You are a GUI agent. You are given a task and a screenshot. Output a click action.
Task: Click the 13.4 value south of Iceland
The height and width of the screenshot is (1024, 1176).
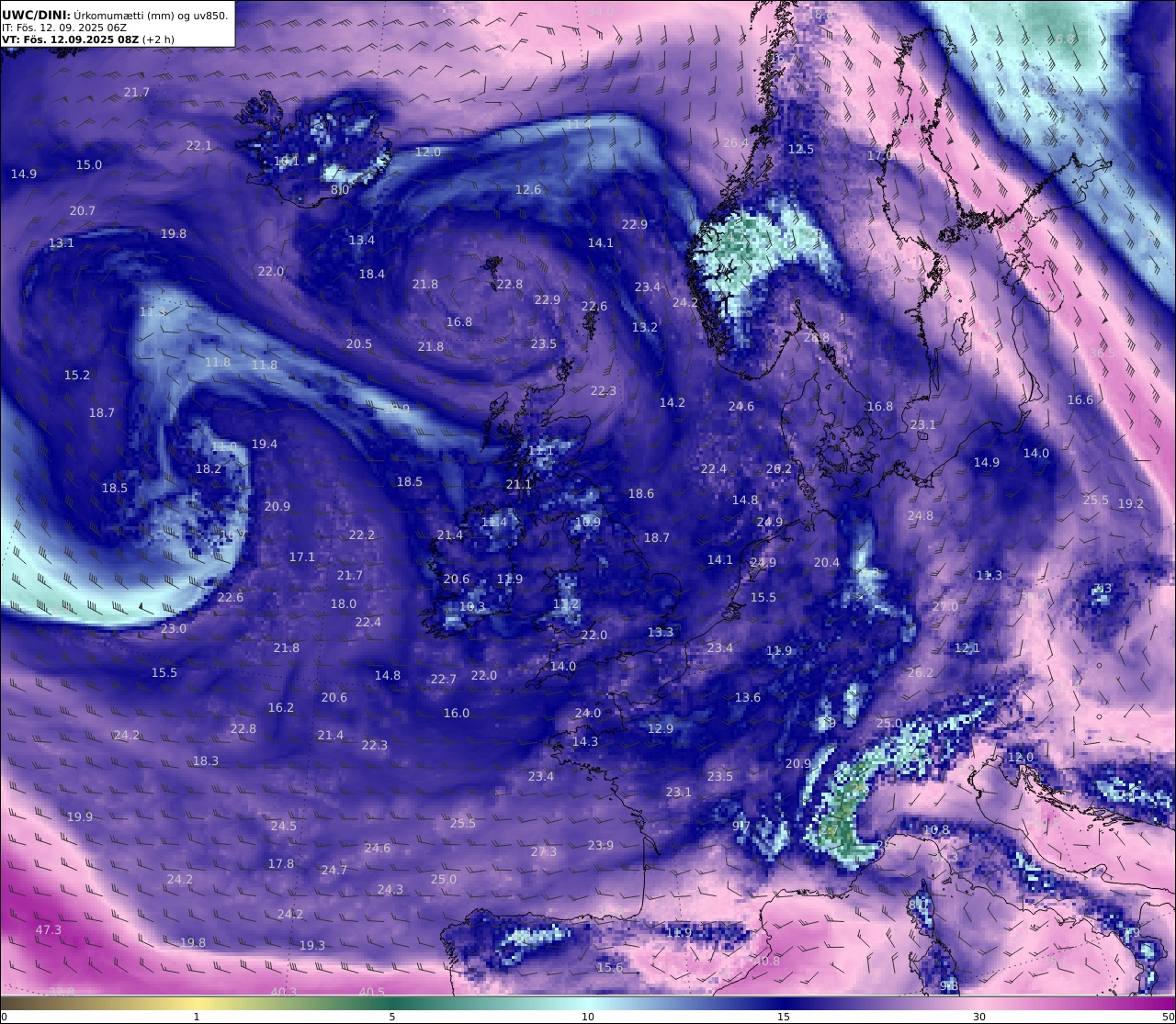362,241
